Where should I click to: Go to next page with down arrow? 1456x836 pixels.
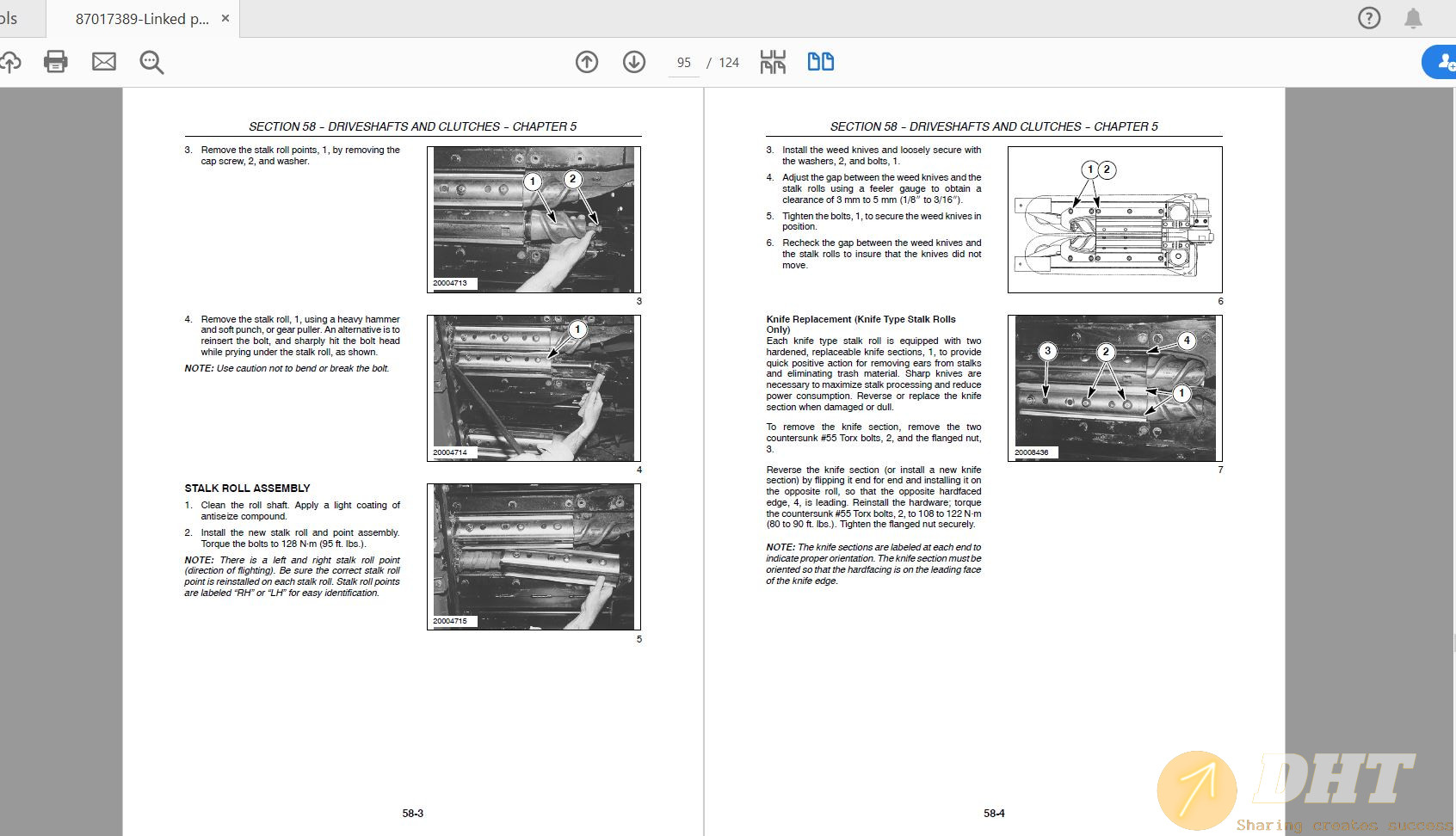point(634,62)
